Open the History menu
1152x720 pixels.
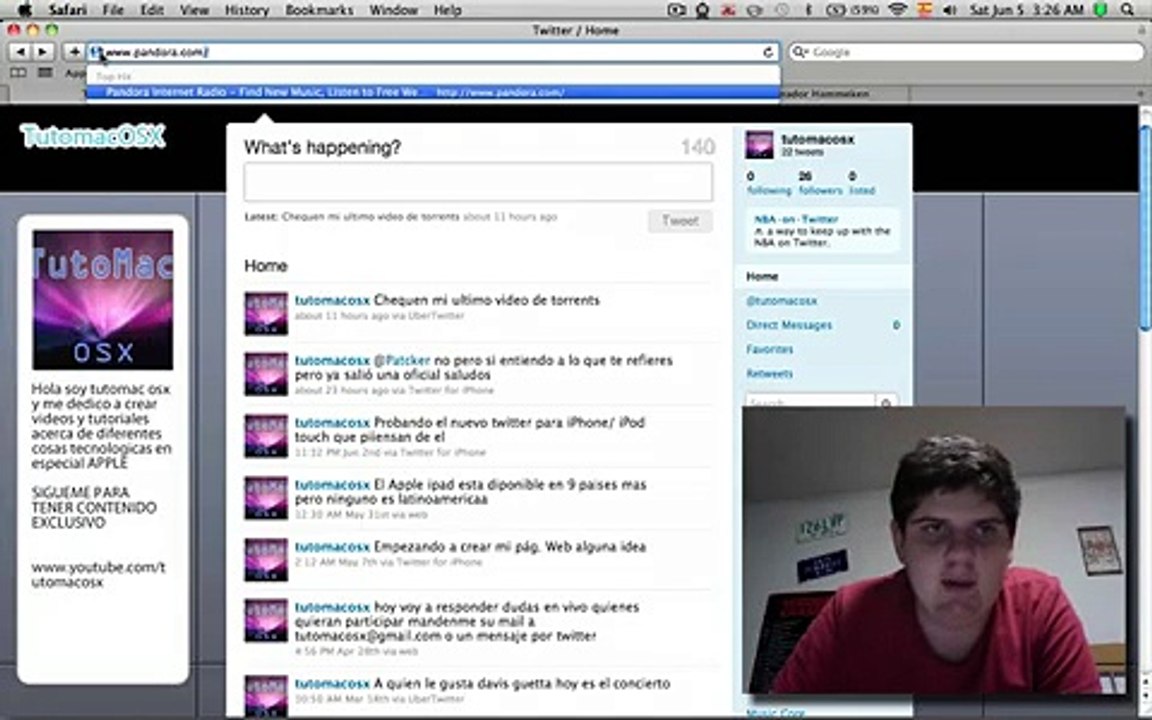[x=246, y=10]
